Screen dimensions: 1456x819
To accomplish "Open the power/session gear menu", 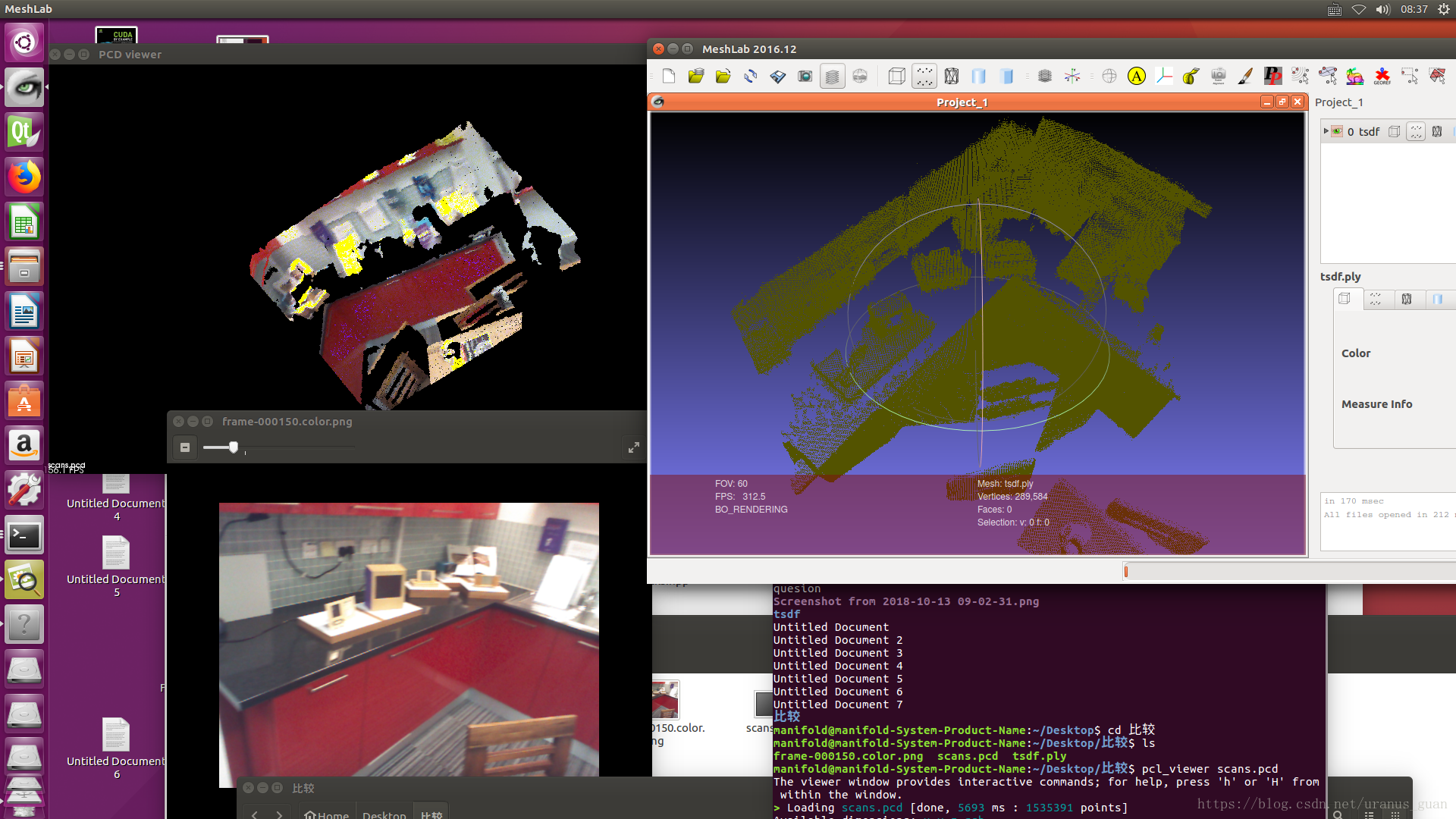I will [1443, 9].
